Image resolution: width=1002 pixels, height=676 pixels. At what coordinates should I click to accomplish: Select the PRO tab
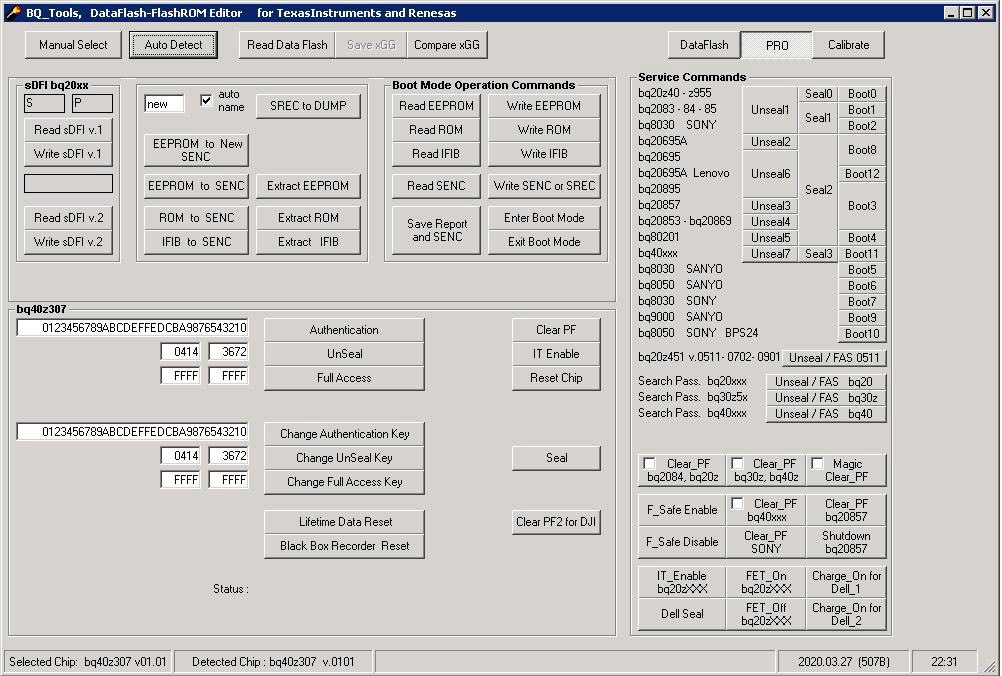click(776, 45)
